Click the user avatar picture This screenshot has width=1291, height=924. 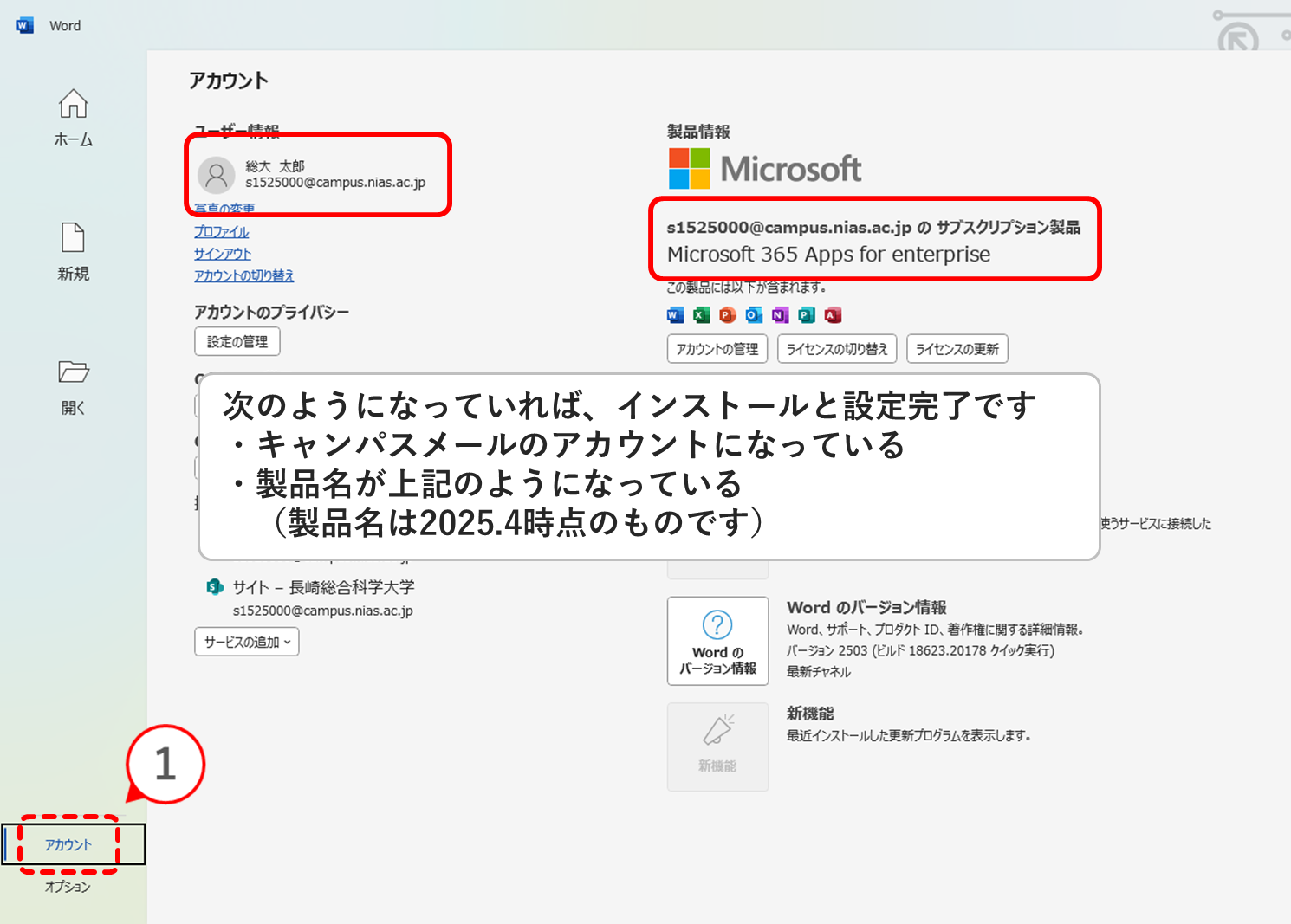(x=217, y=175)
